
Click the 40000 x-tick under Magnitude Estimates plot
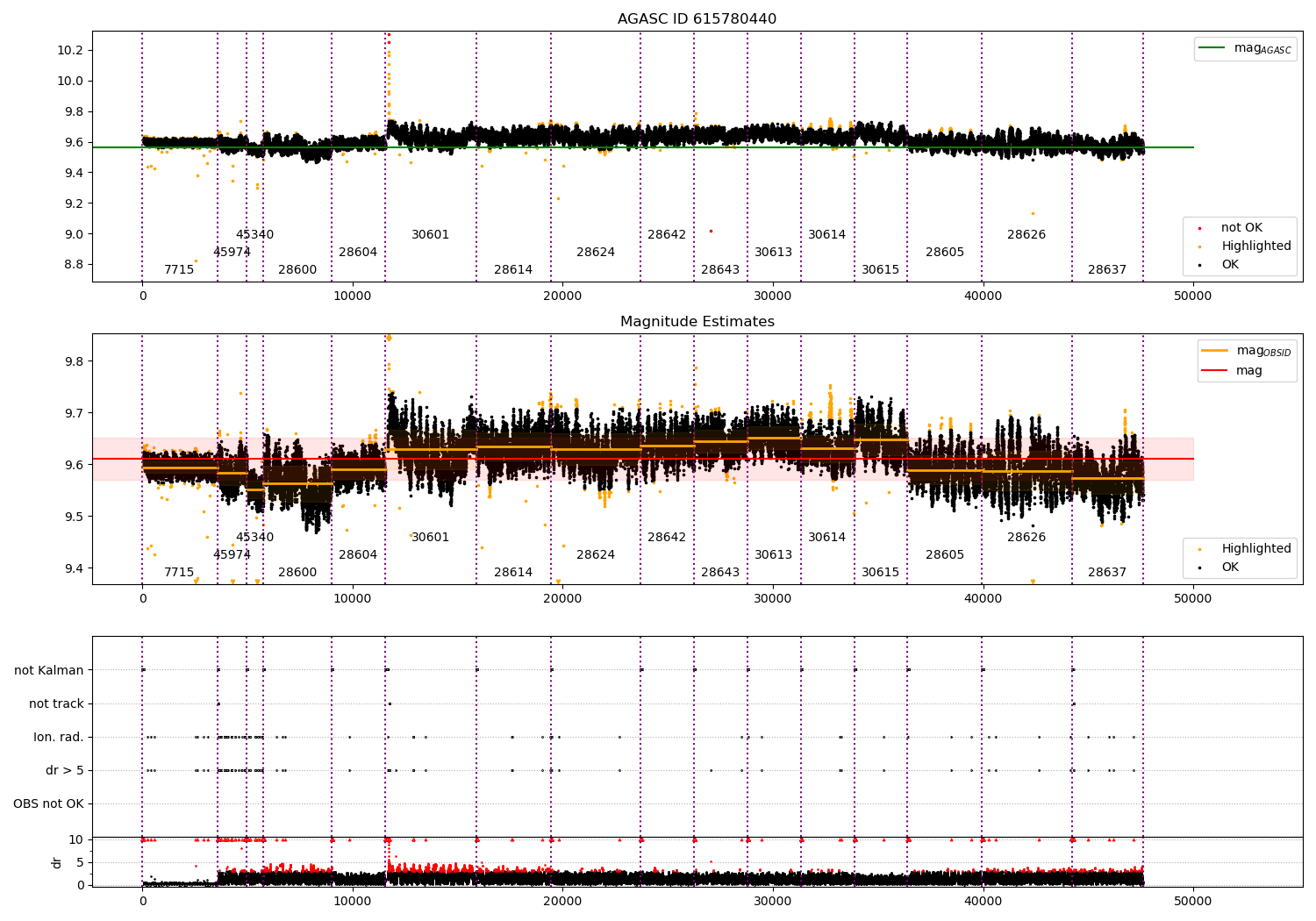pyautogui.click(x=983, y=599)
